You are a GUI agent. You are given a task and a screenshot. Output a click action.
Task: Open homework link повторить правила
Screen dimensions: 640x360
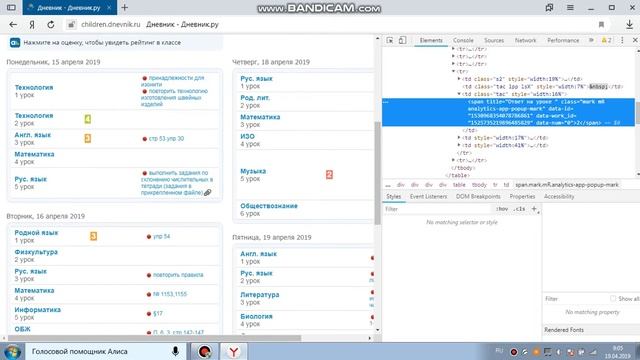pyautogui.click(x=178, y=275)
